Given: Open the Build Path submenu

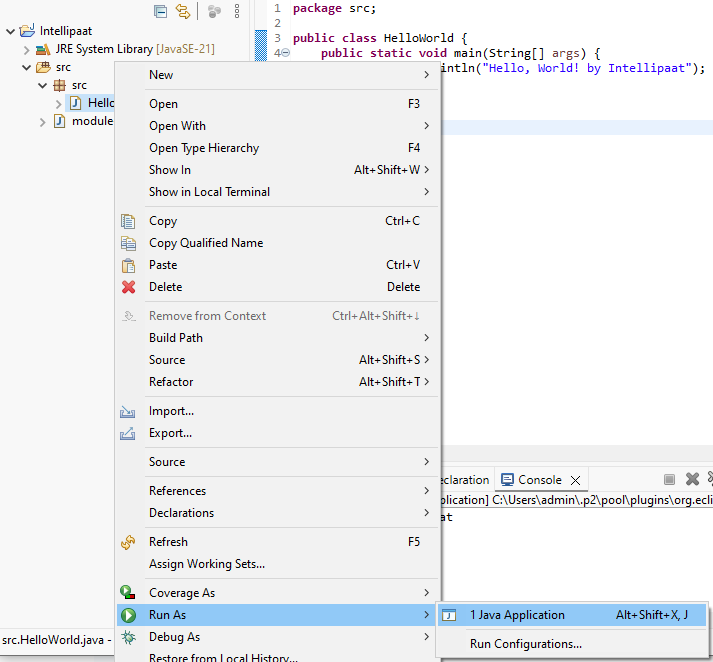Looking at the screenshot, I should [278, 338].
